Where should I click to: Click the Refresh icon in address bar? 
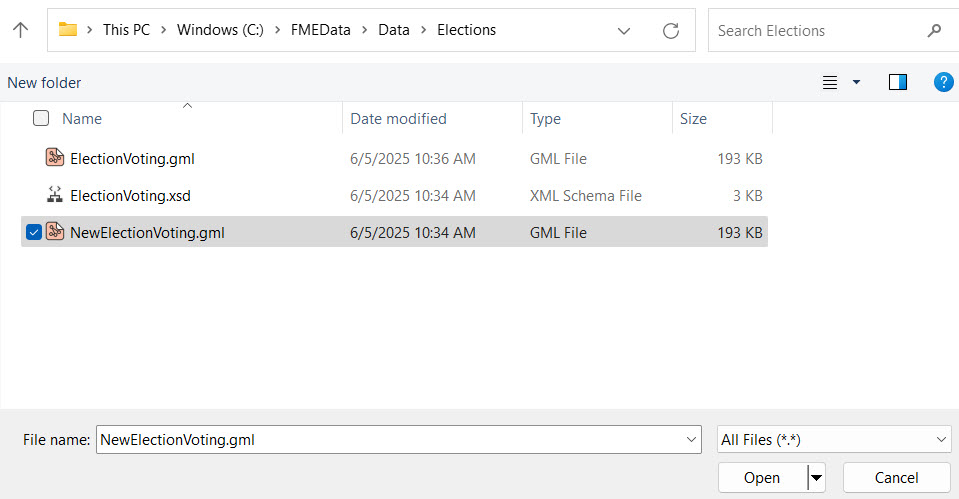[671, 31]
